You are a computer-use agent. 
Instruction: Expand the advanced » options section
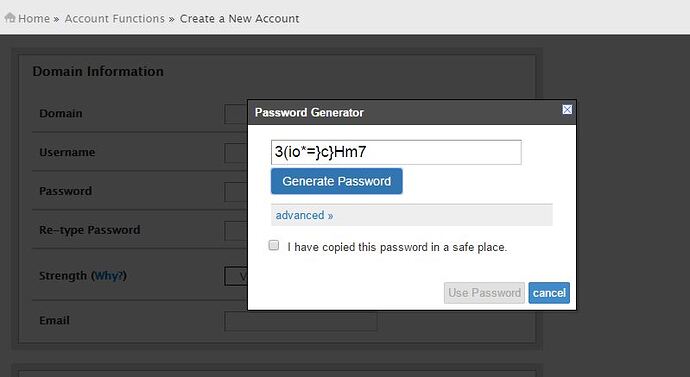[x=304, y=215]
